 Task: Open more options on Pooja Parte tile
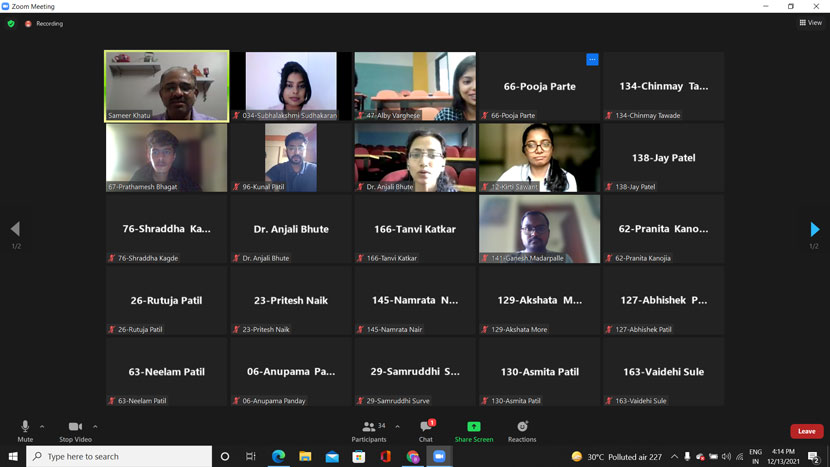coord(592,60)
